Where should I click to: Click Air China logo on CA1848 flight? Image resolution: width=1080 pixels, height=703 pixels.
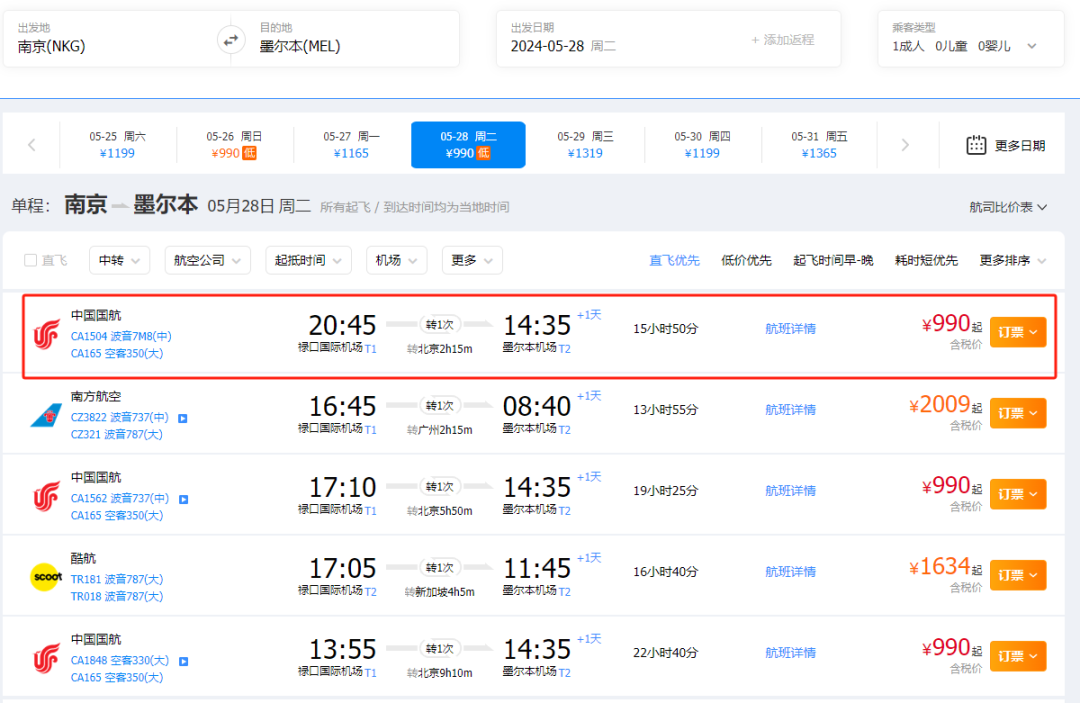[x=47, y=658]
